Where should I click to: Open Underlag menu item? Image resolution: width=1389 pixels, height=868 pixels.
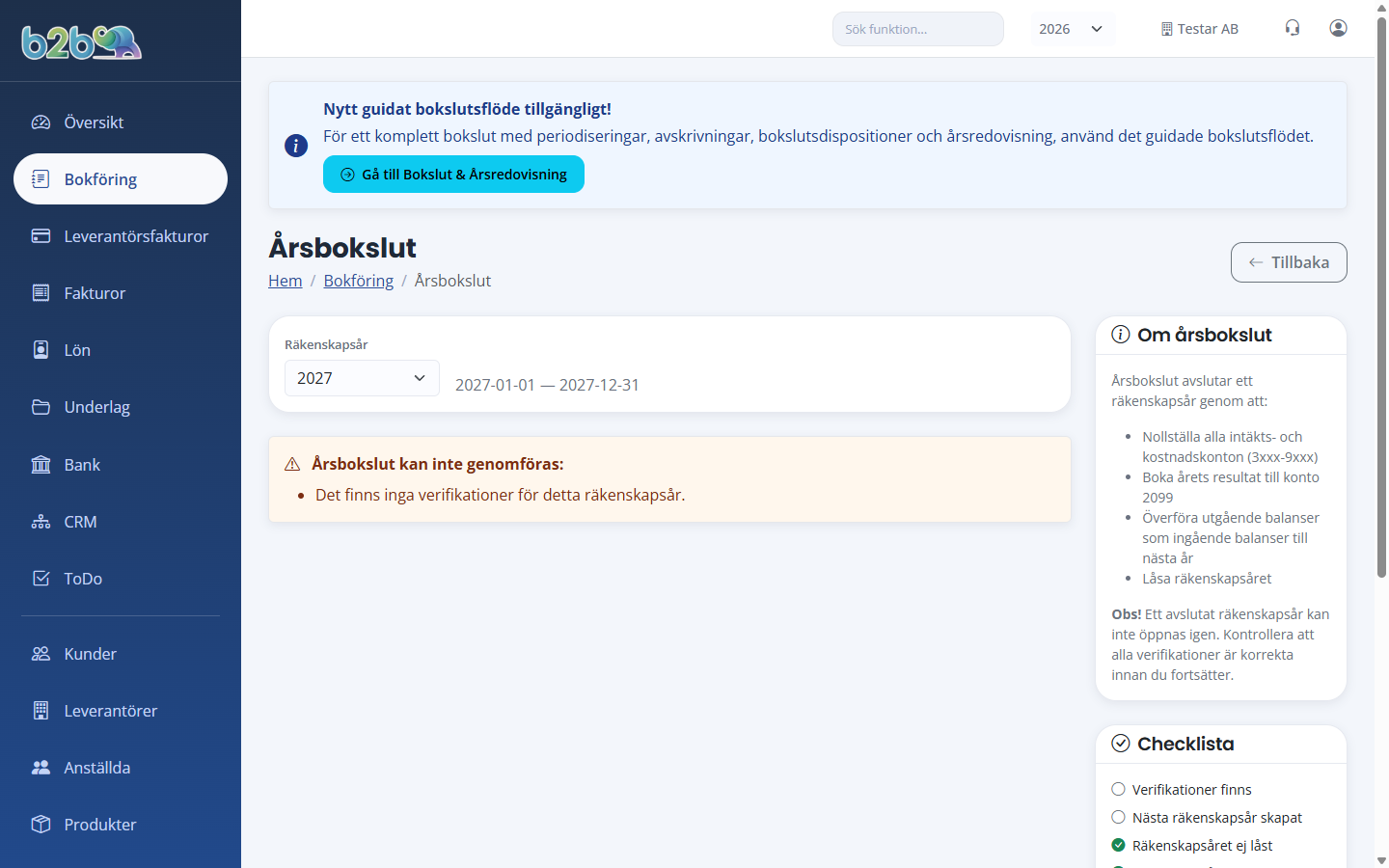pyautogui.click(x=121, y=407)
